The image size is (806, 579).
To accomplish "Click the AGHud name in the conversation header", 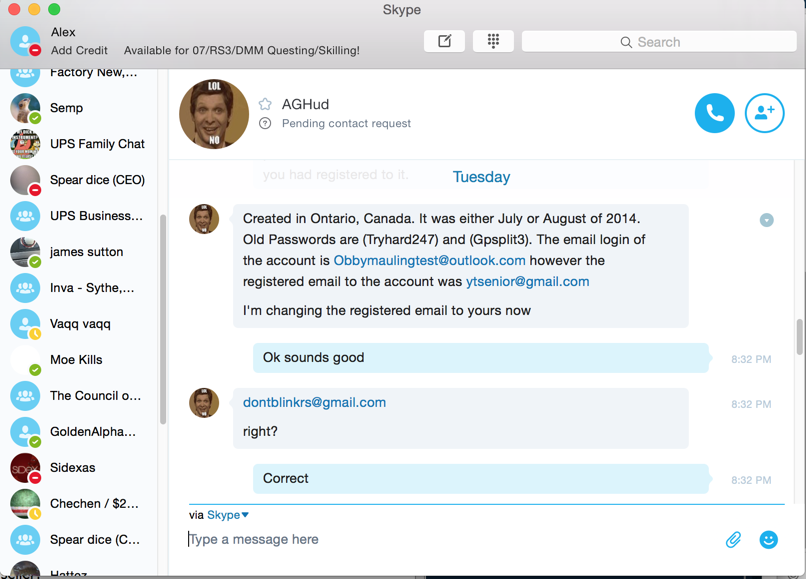I will tap(305, 104).
